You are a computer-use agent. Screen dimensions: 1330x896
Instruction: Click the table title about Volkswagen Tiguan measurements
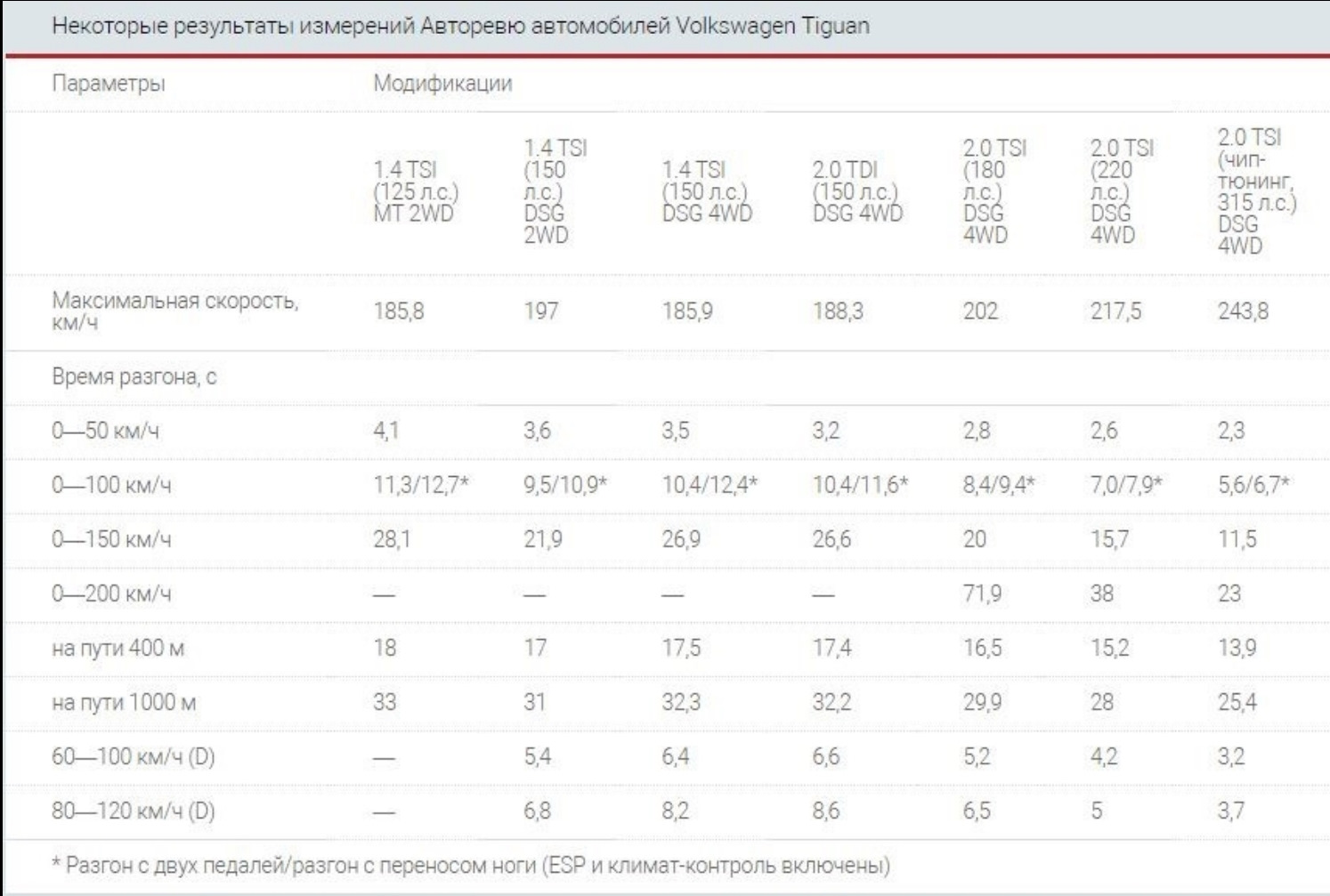460,26
